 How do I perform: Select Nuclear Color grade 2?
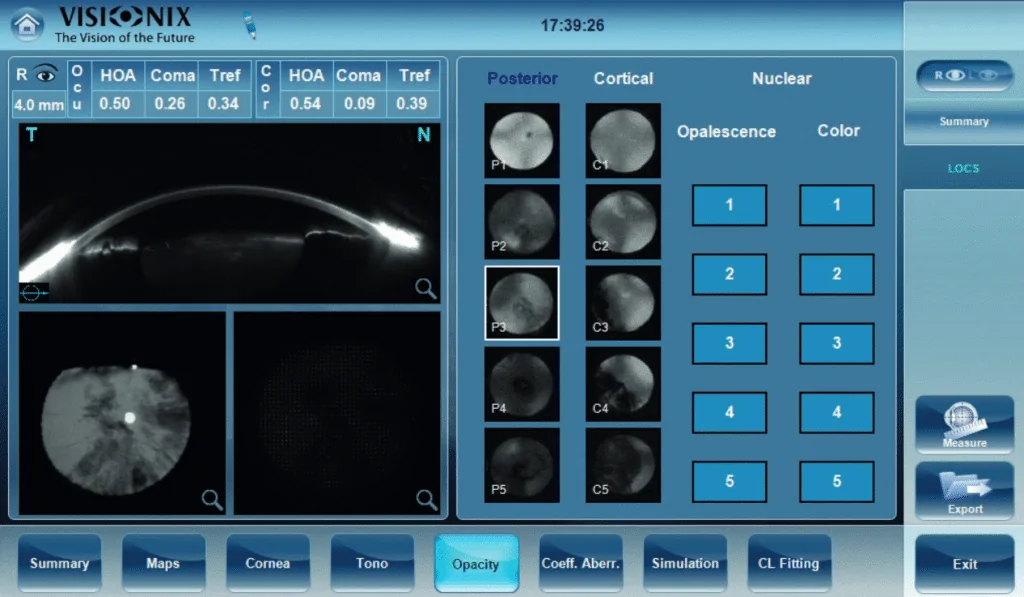click(836, 274)
